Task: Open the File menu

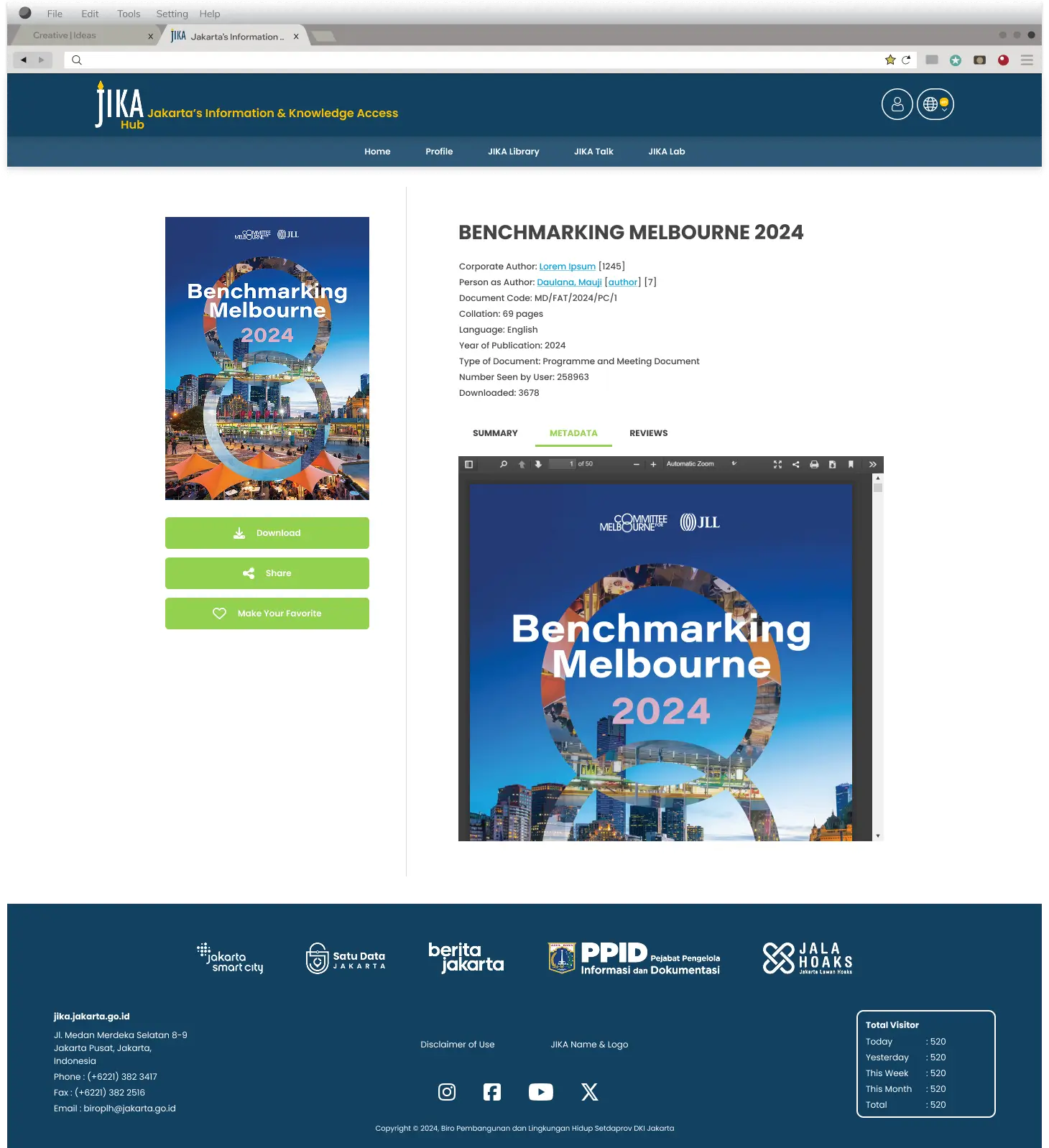Action: (x=55, y=14)
